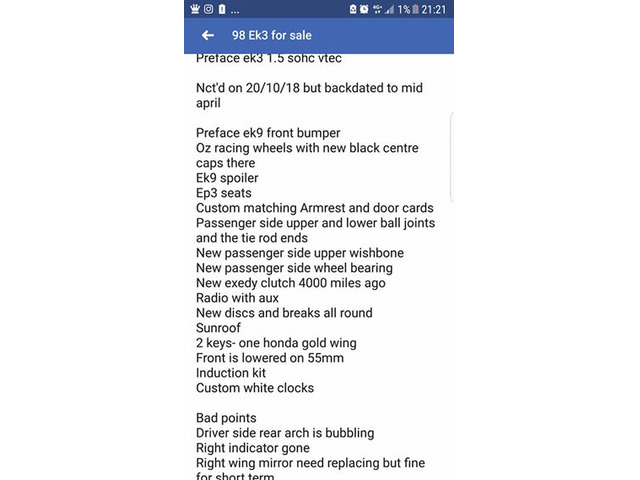This screenshot has height=480, width=640.
Task: Tap the crown notification icon in the status bar
Action: [195, 9]
